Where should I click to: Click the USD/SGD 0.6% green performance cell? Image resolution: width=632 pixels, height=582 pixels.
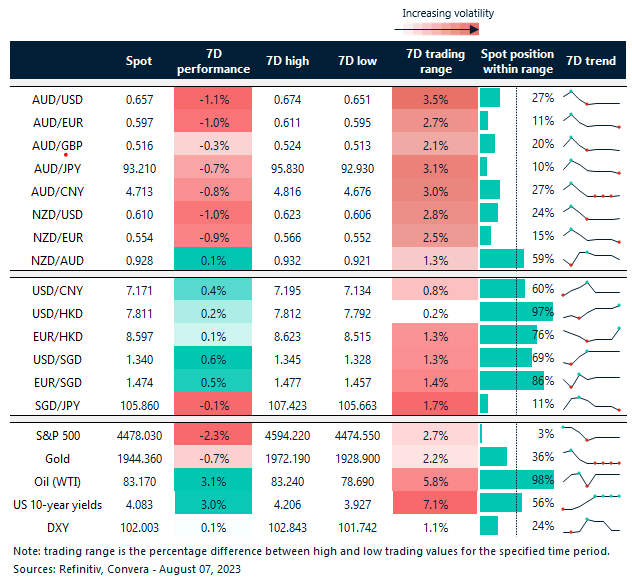(x=213, y=358)
